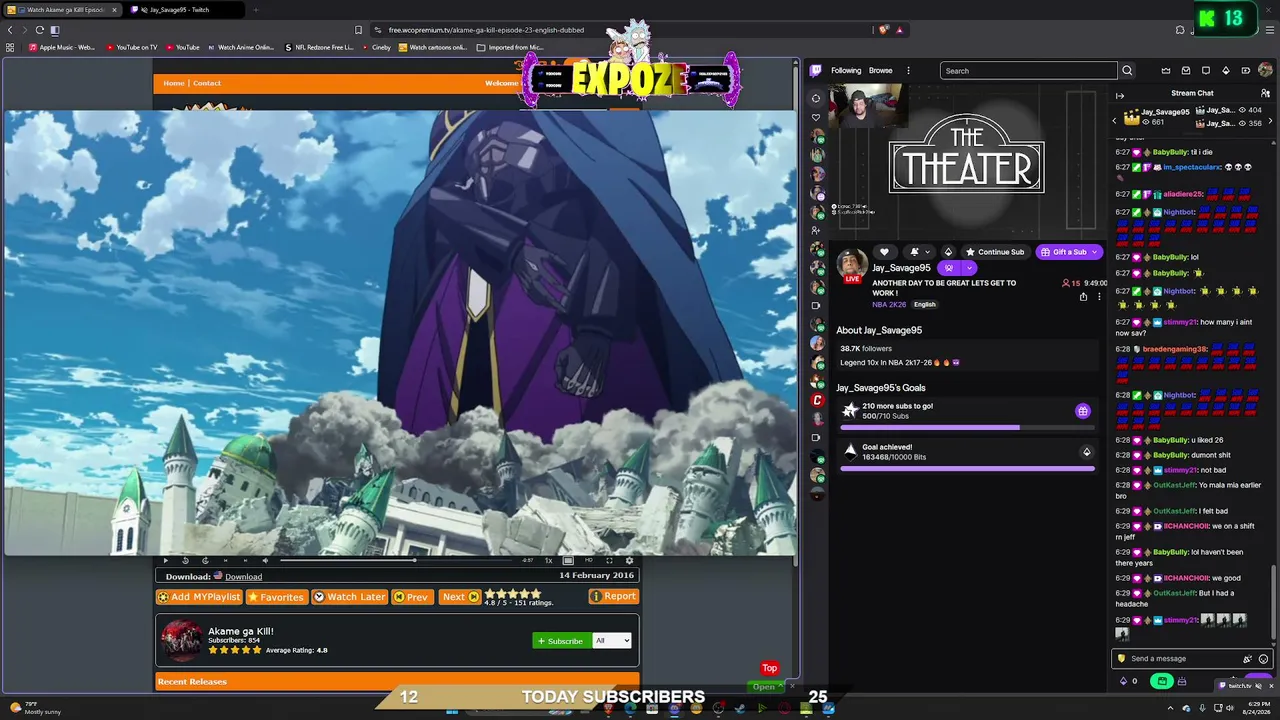Open NBA 2K26 category link
This screenshot has width=1280, height=720.
889,305
